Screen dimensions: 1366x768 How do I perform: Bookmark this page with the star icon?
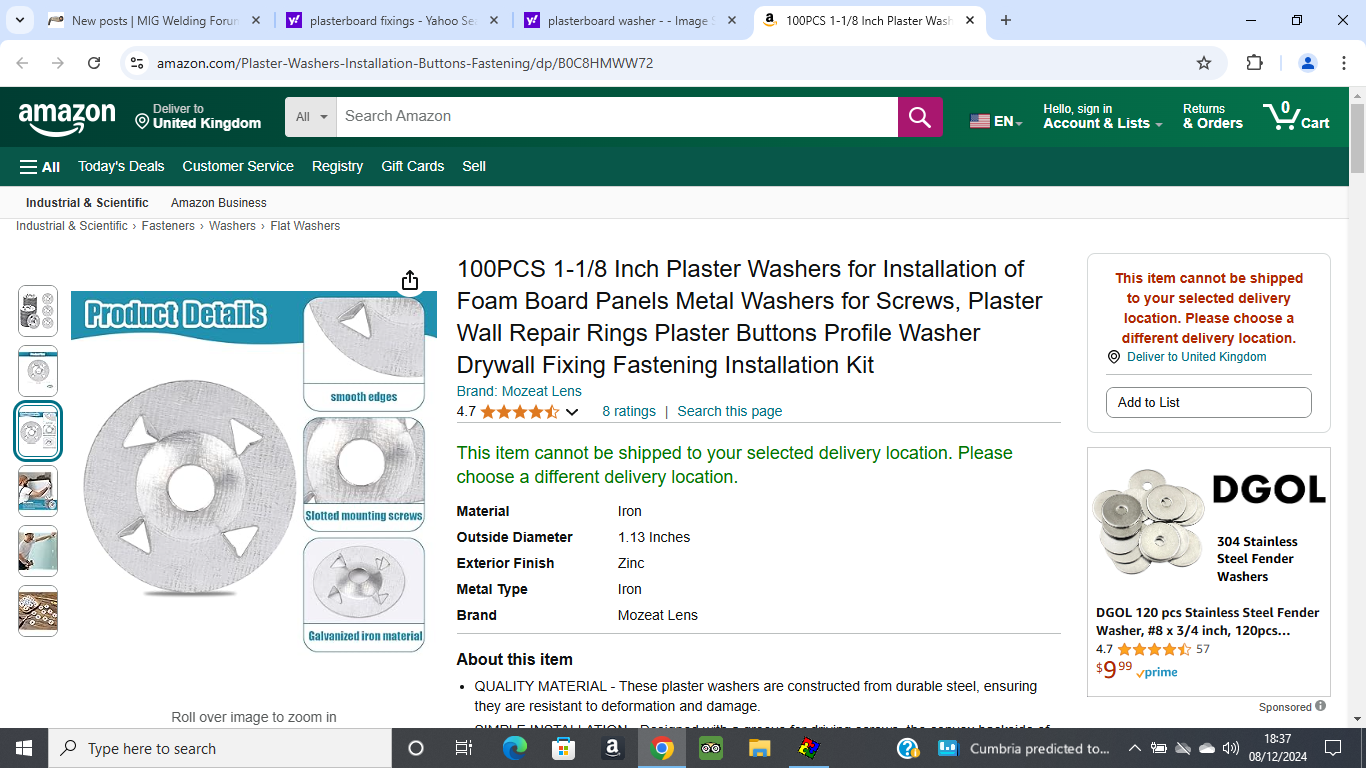point(1204,63)
